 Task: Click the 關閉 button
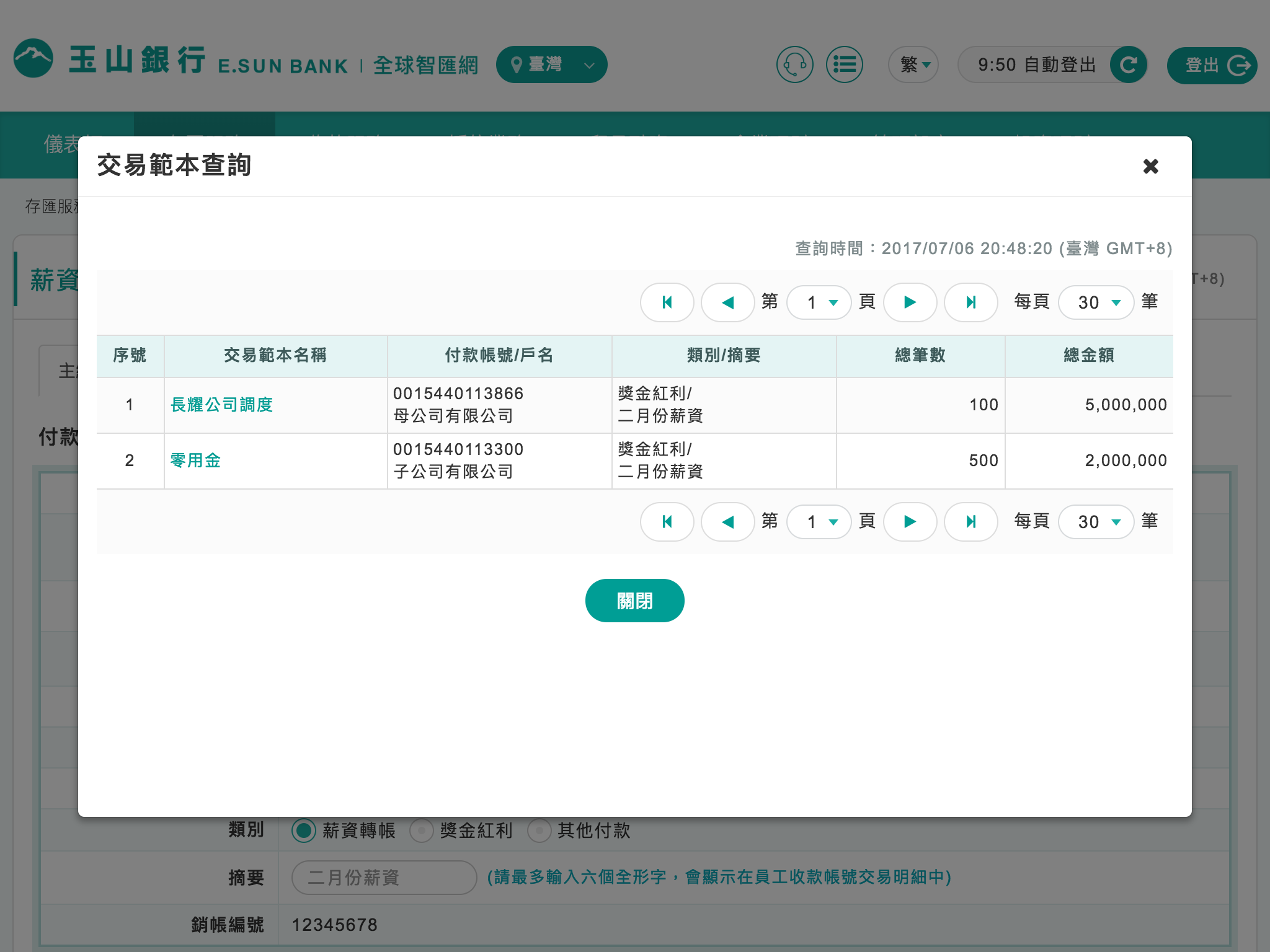634,601
